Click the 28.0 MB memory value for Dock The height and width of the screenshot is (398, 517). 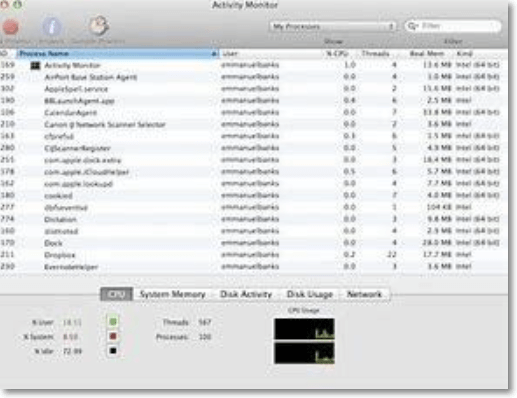[x=437, y=243]
